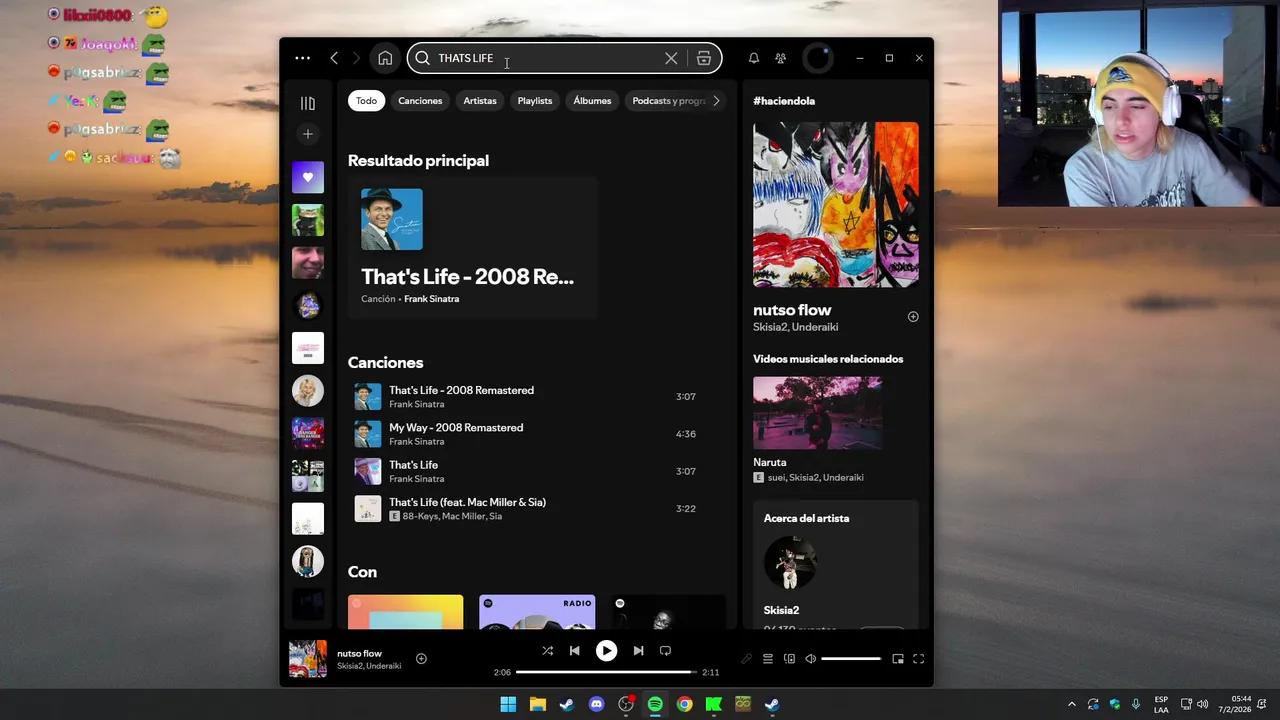Open the main result That's Life card
Viewport: 1280px width, 720px height.
point(473,248)
